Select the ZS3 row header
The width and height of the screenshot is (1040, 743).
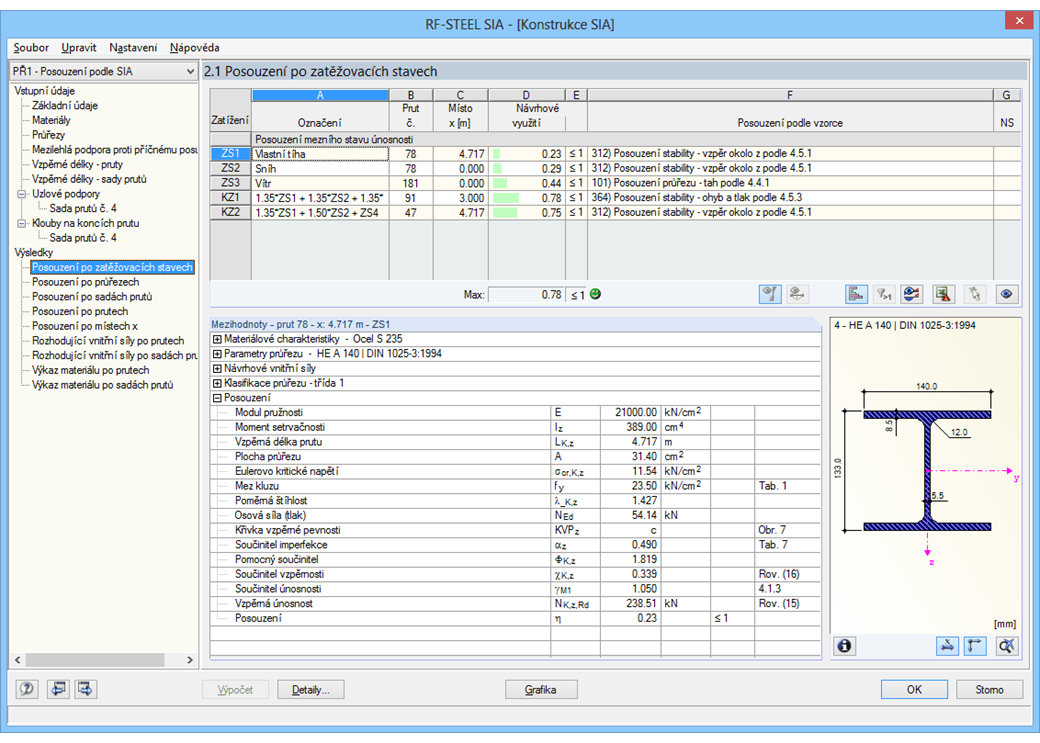pos(230,183)
